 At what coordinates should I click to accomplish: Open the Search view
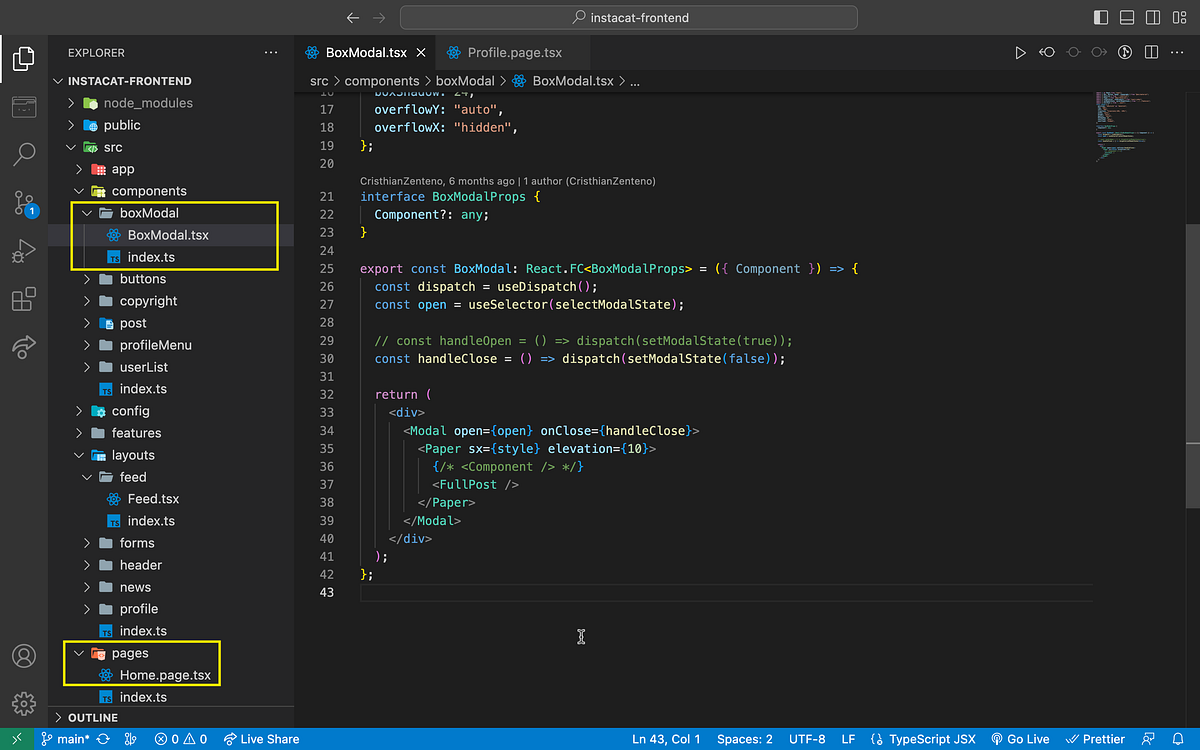click(x=22, y=154)
